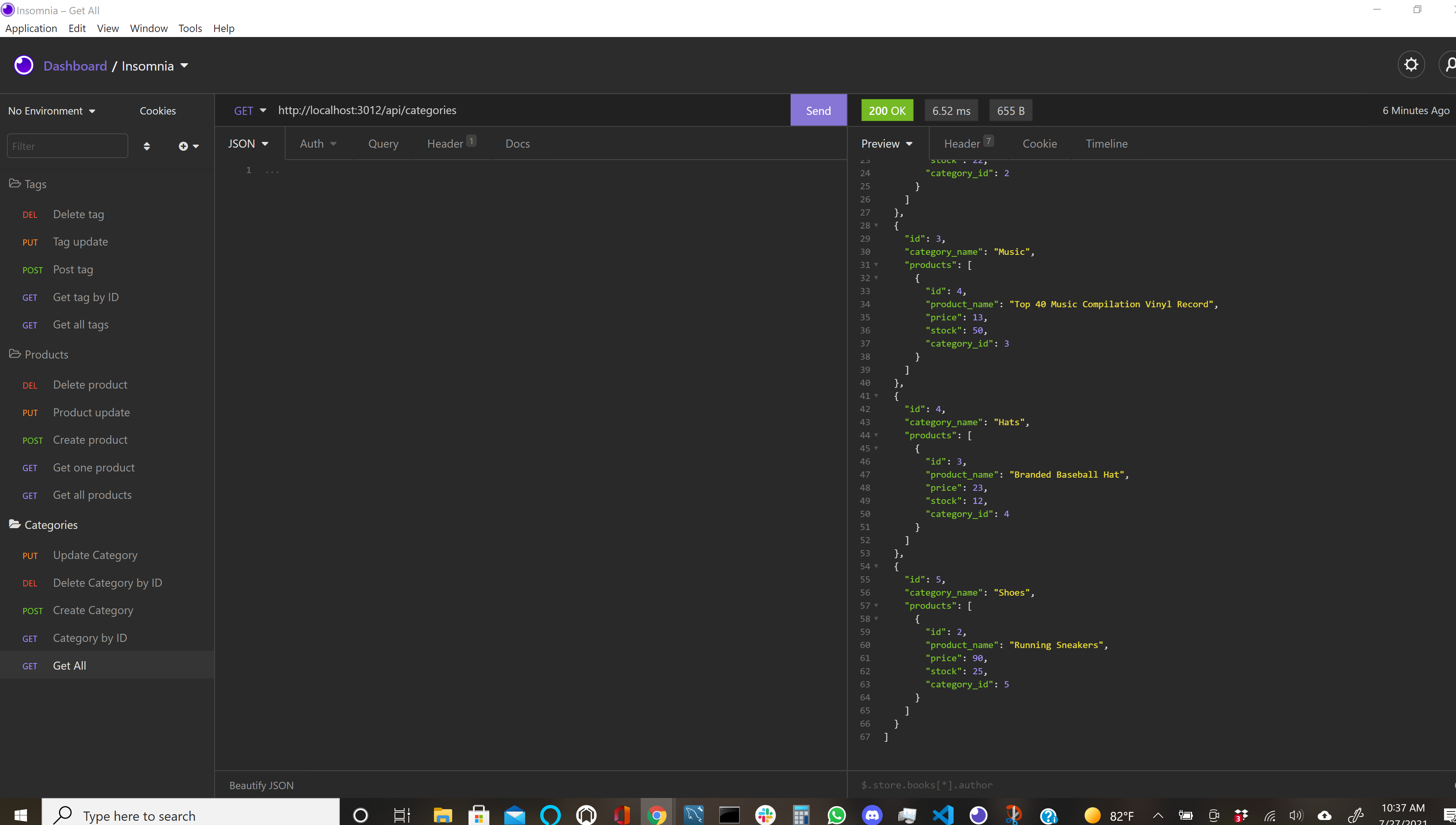
Task: Open the settings gear icon
Action: point(1411,65)
